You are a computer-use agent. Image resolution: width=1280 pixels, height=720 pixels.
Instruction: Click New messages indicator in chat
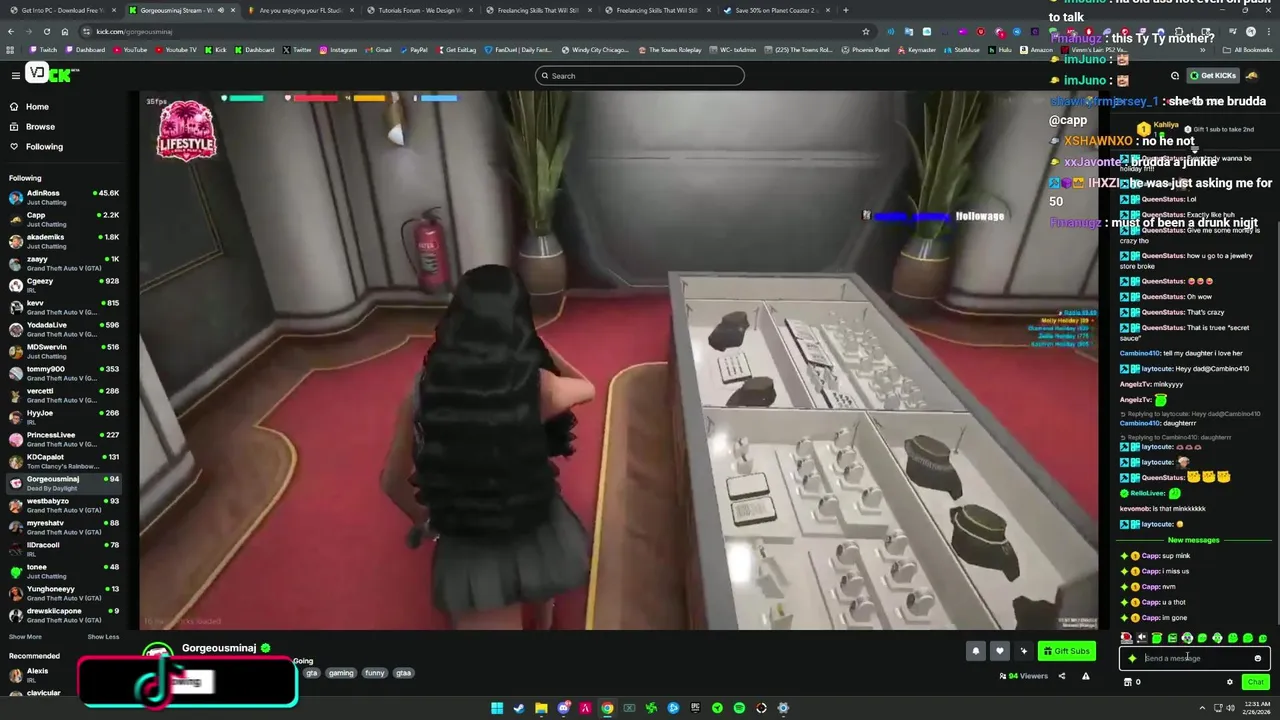pos(1194,540)
